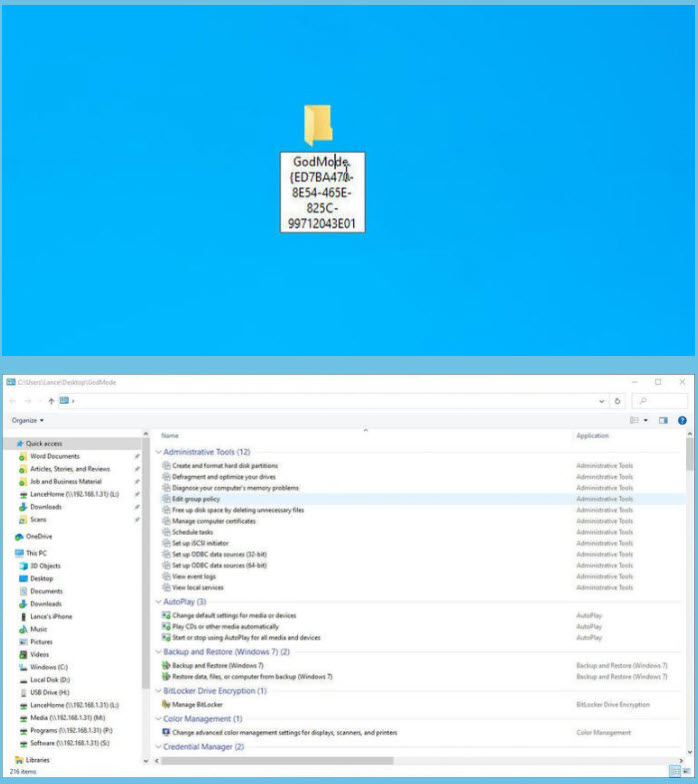The height and width of the screenshot is (784, 698).
Task: Open Windows (C:) drive
Action: click(x=48, y=667)
